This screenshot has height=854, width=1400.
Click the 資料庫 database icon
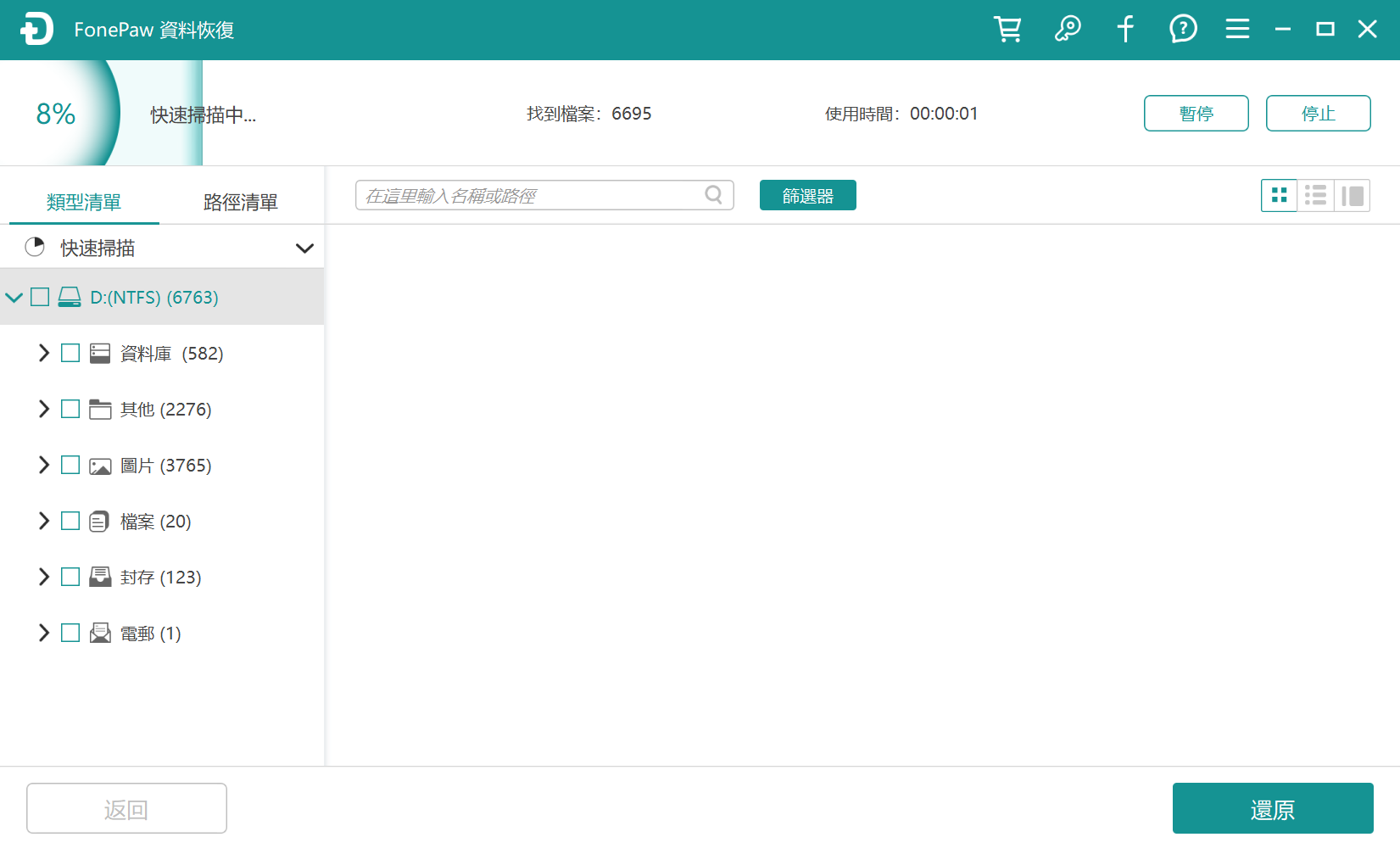[100, 353]
